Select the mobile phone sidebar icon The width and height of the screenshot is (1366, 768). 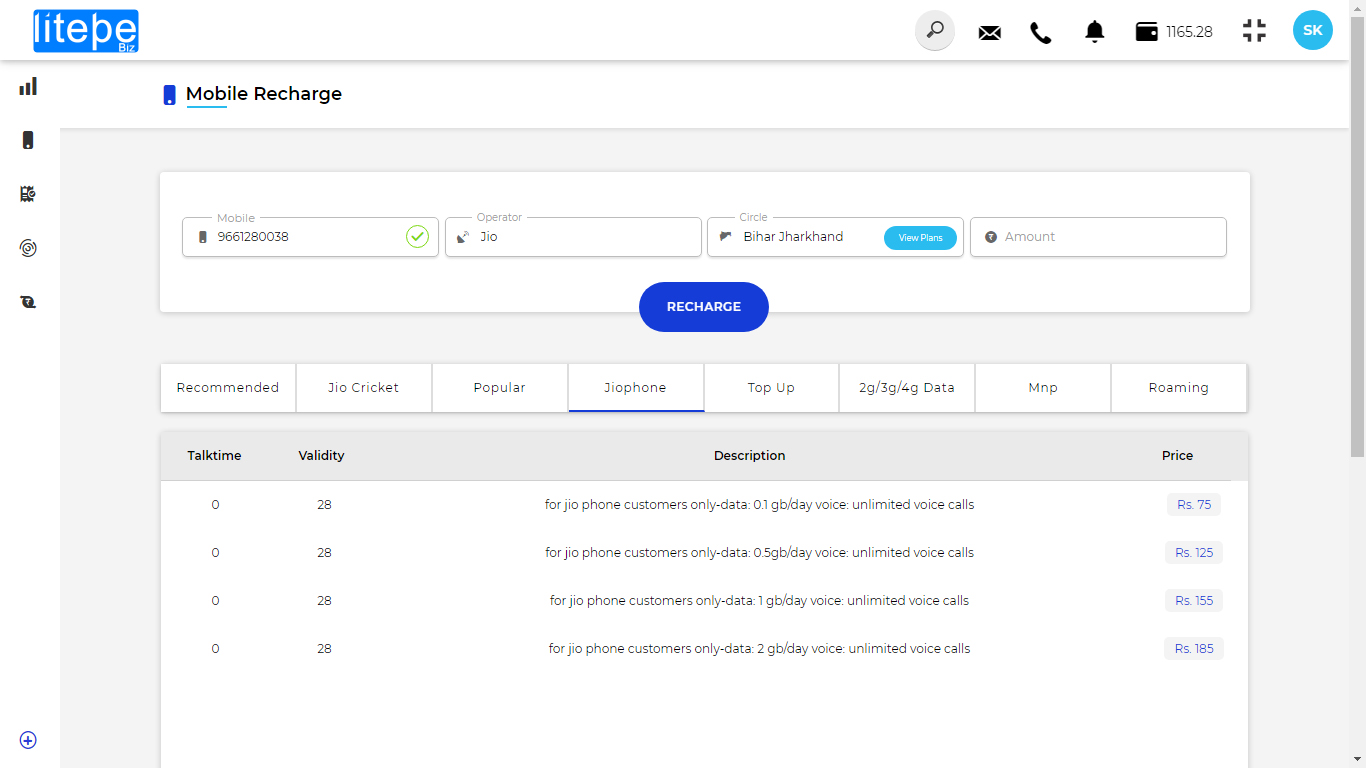(28, 140)
